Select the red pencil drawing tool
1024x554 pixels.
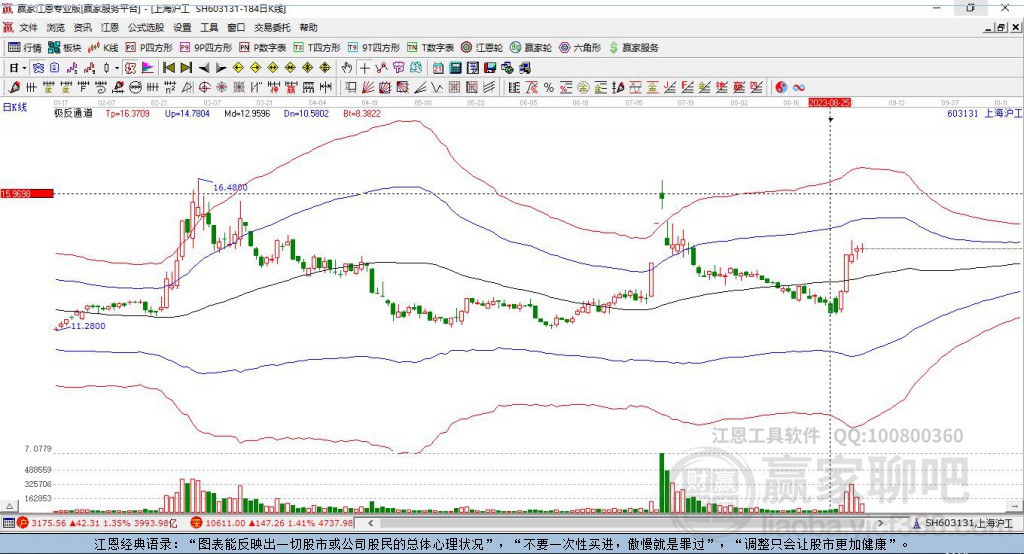point(14,88)
